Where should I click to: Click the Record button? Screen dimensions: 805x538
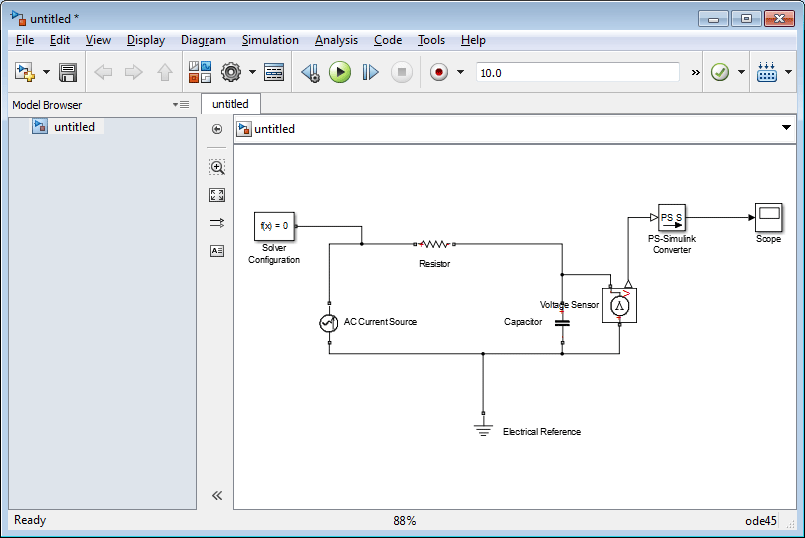[438, 72]
